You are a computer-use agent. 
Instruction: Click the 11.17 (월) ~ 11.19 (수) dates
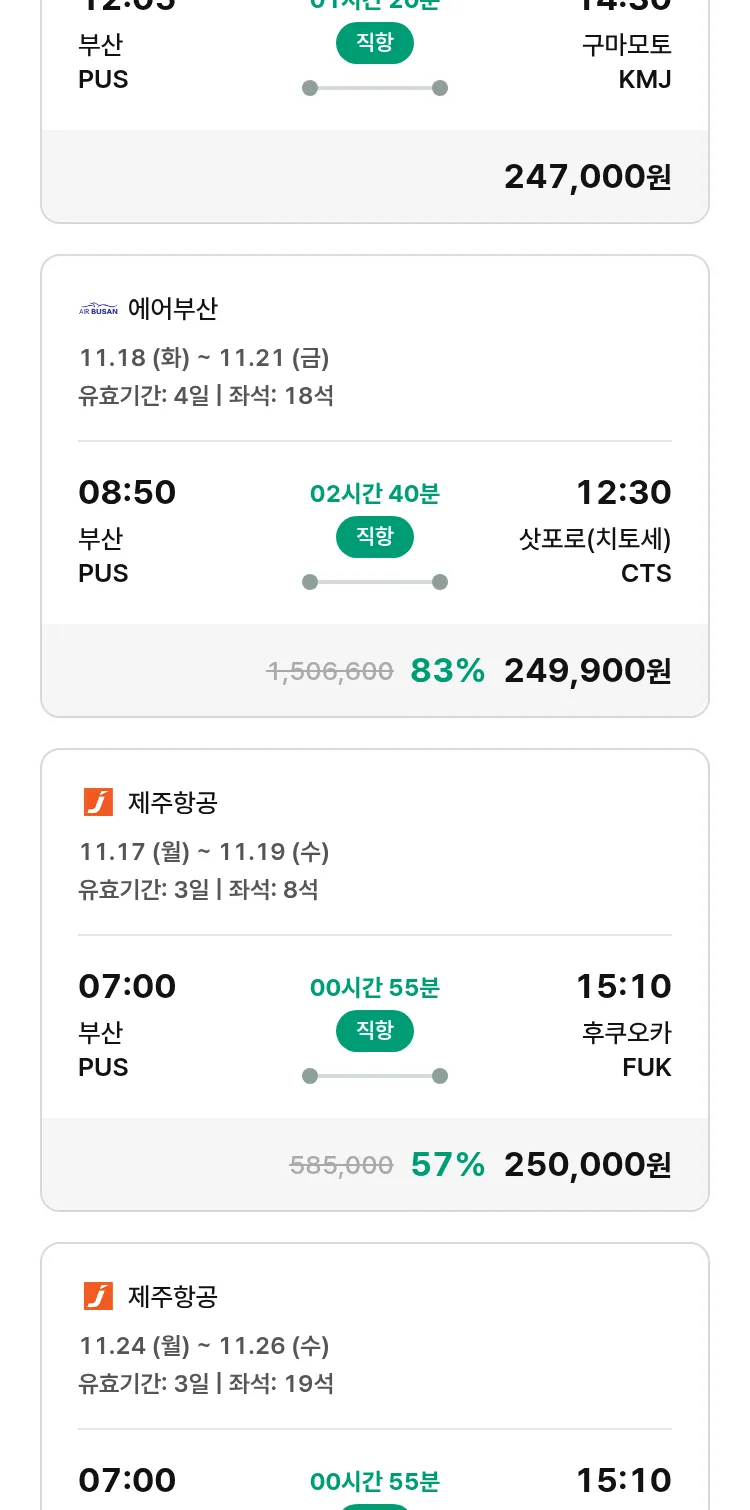pyautogui.click(x=204, y=852)
